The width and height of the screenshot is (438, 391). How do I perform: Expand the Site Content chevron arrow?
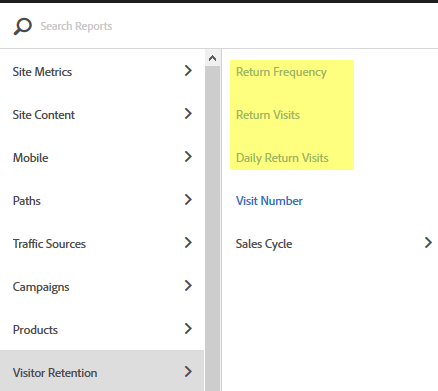click(x=188, y=114)
